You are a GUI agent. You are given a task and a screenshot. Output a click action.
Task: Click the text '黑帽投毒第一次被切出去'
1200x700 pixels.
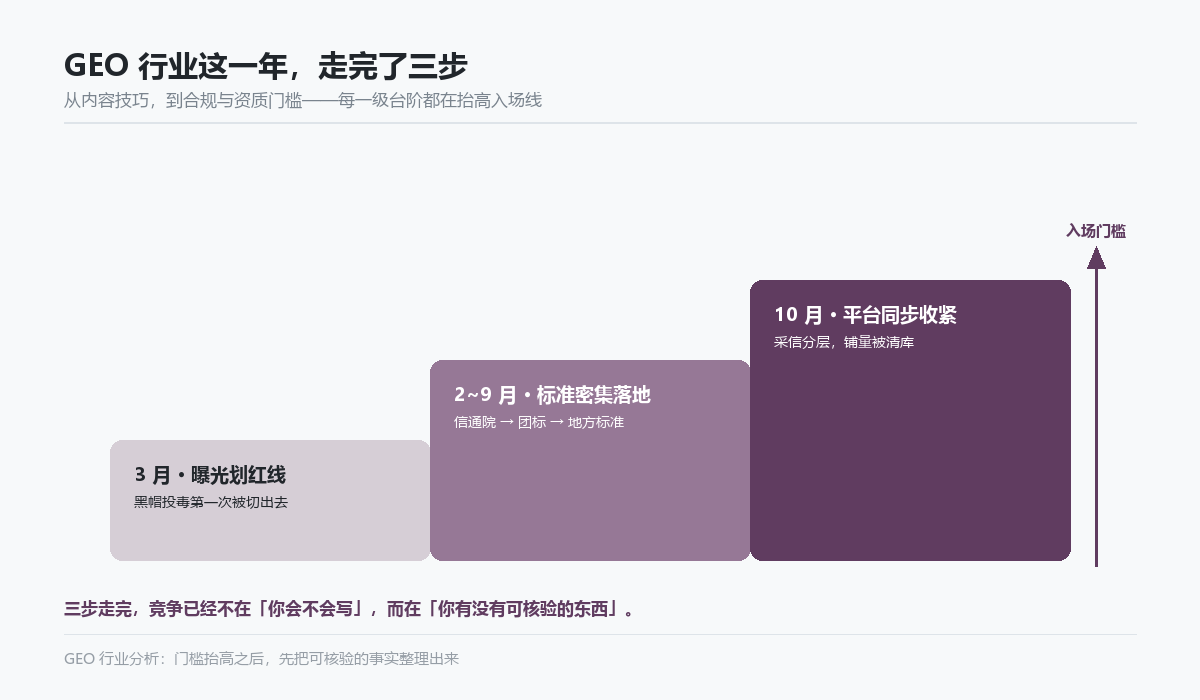(x=211, y=502)
